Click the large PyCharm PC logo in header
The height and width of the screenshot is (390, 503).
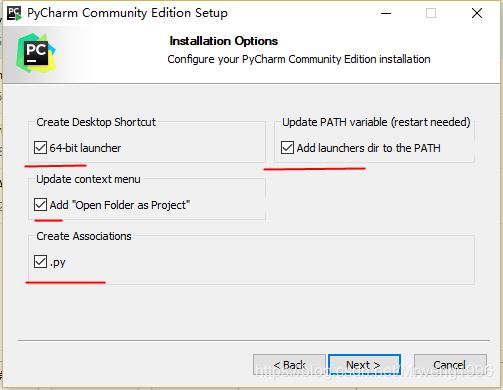pyautogui.click(x=36, y=53)
